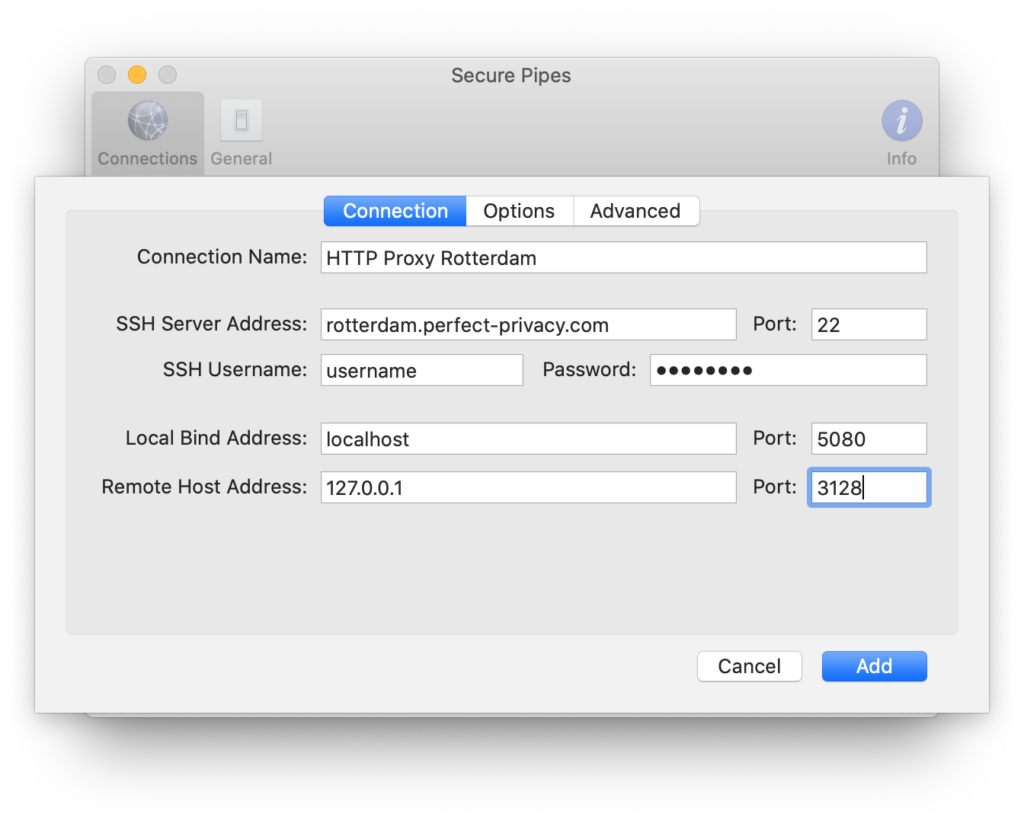This screenshot has height=830, width=1024.
Task: Click the SSH Server Address label
Action: 212,324
